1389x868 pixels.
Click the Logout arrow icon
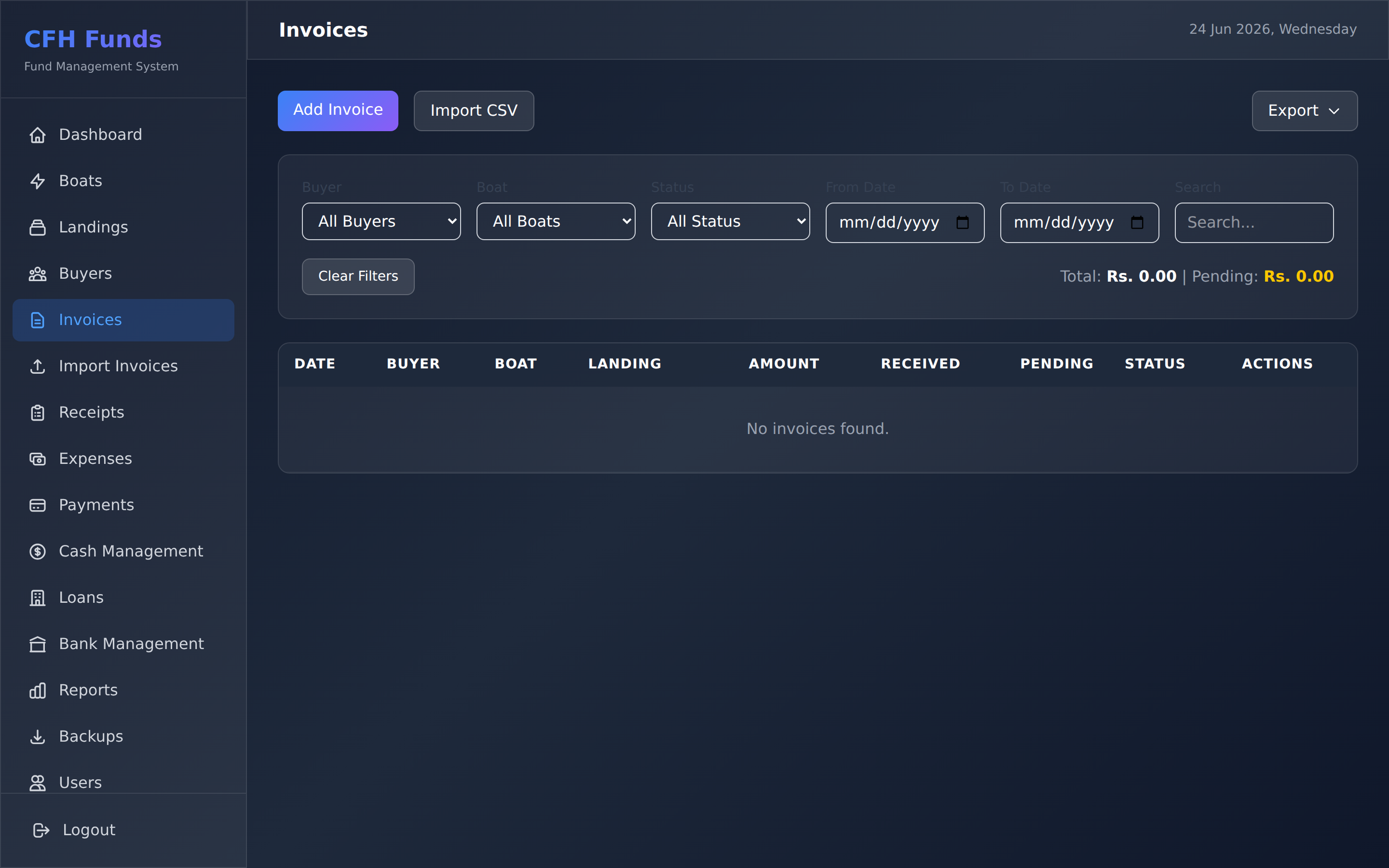(41, 830)
